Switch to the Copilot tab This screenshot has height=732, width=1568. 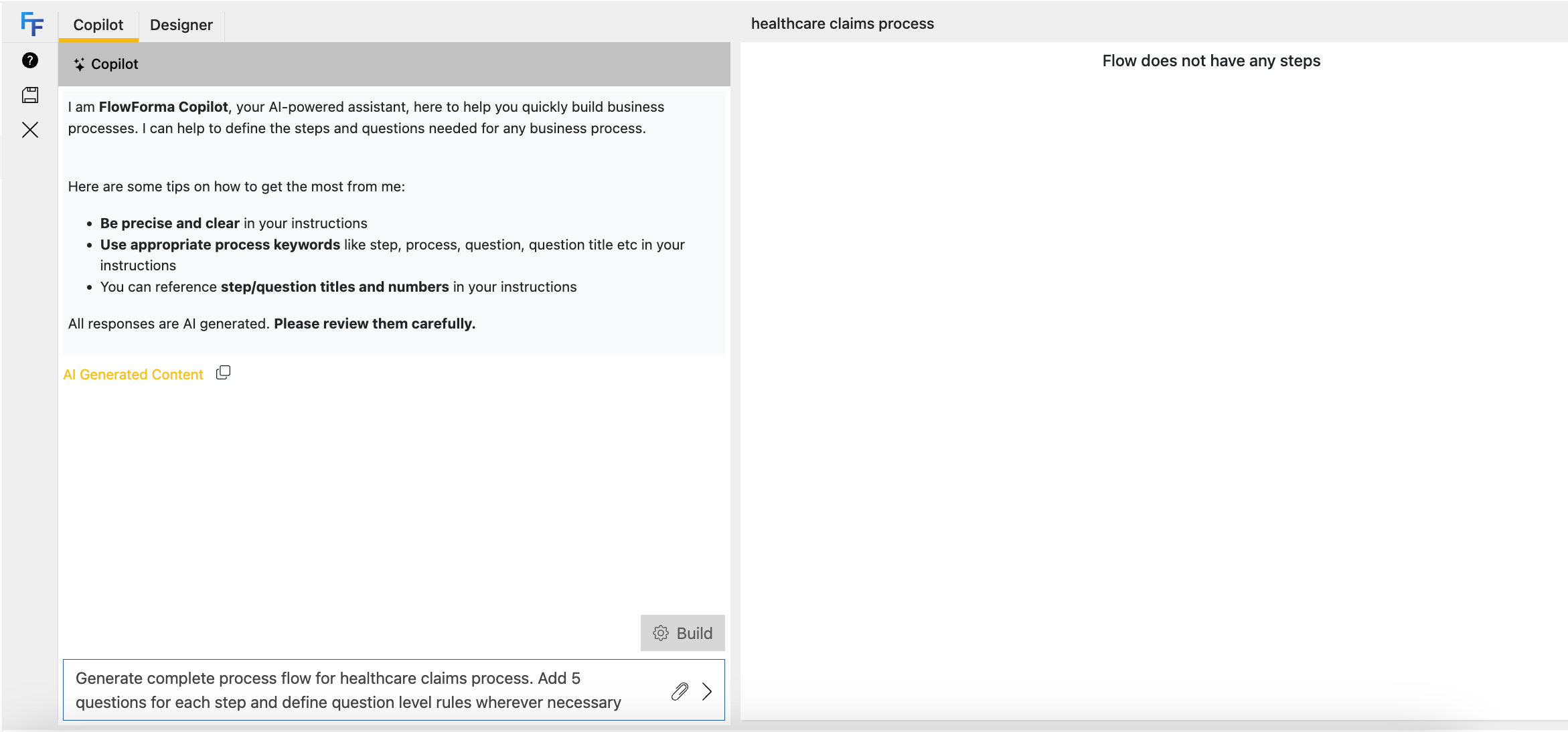[x=98, y=25]
